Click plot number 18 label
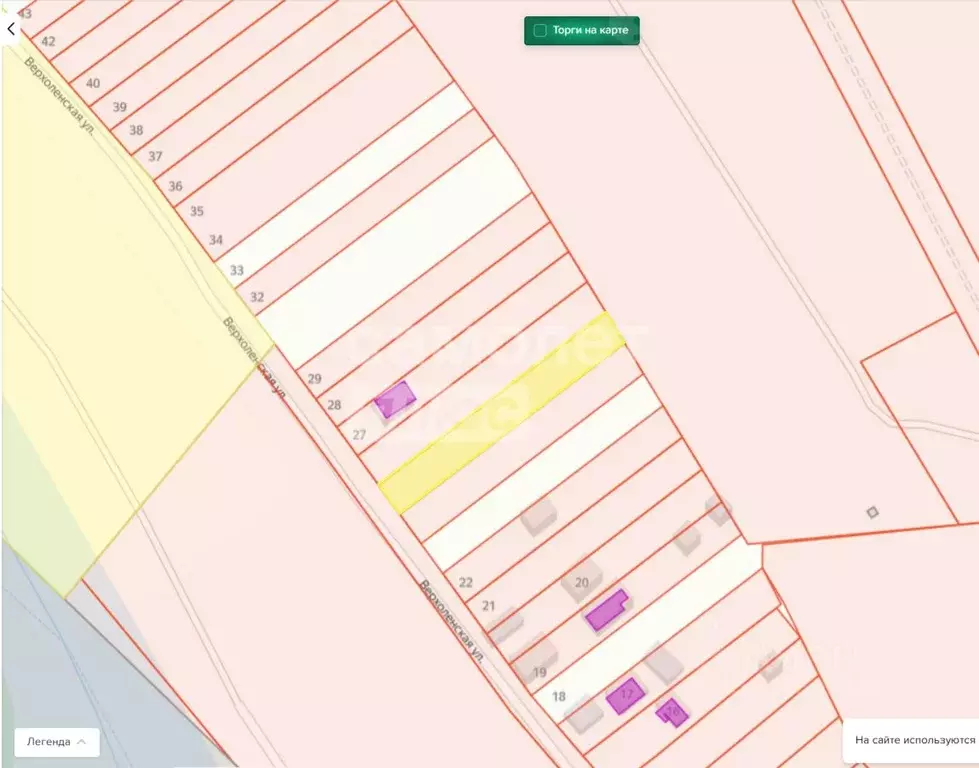 pyautogui.click(x=559, y=696)
